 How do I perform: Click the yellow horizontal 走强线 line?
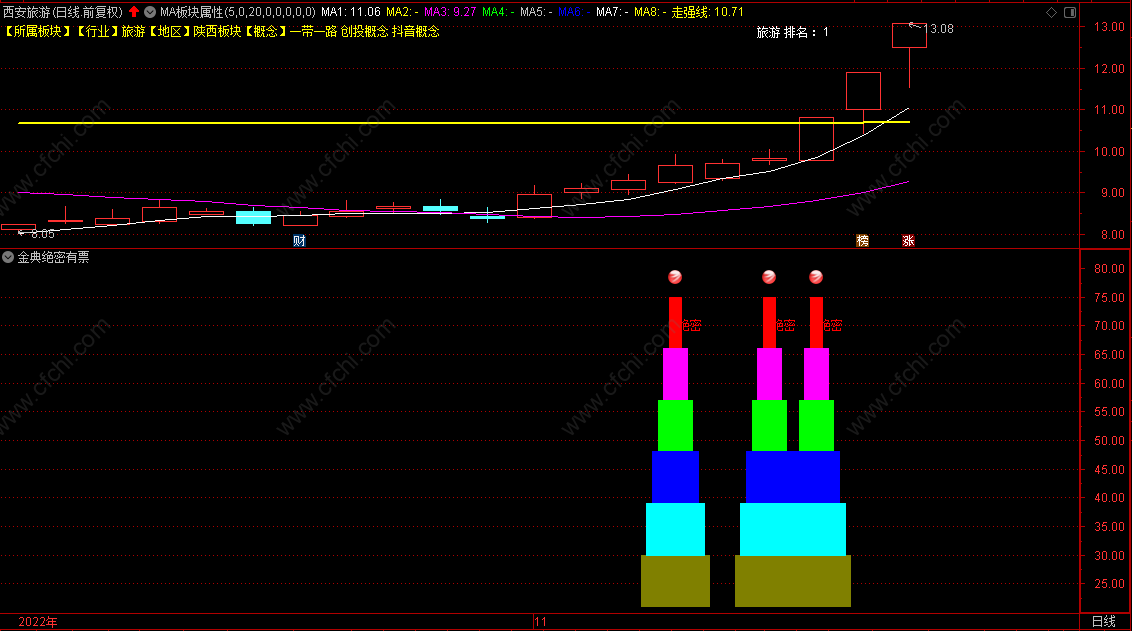click(463, 123)
